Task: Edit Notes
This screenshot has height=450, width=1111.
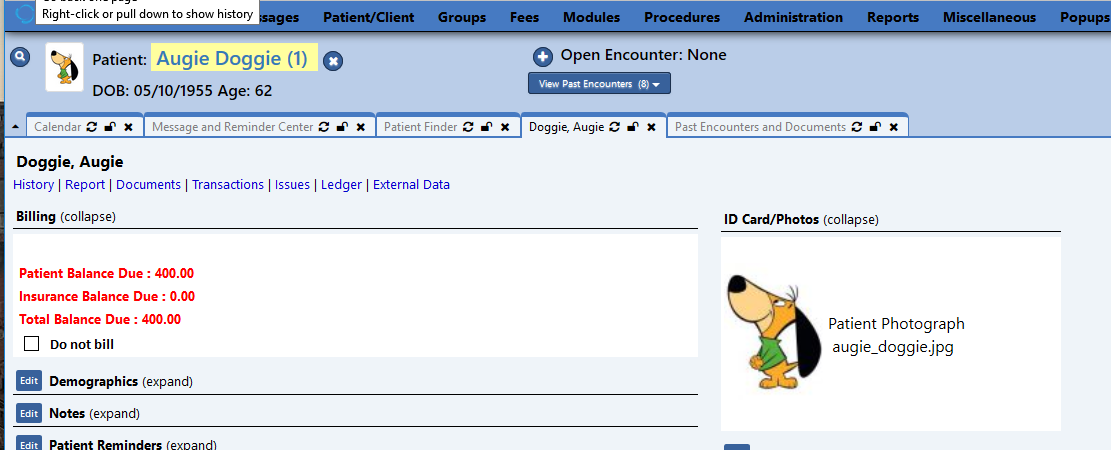Action: [29, 412]
